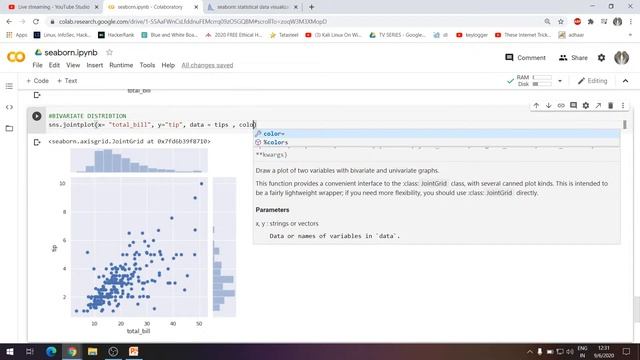Click into the jointplot code line
The image size is (640, 360).
(152, 124)
